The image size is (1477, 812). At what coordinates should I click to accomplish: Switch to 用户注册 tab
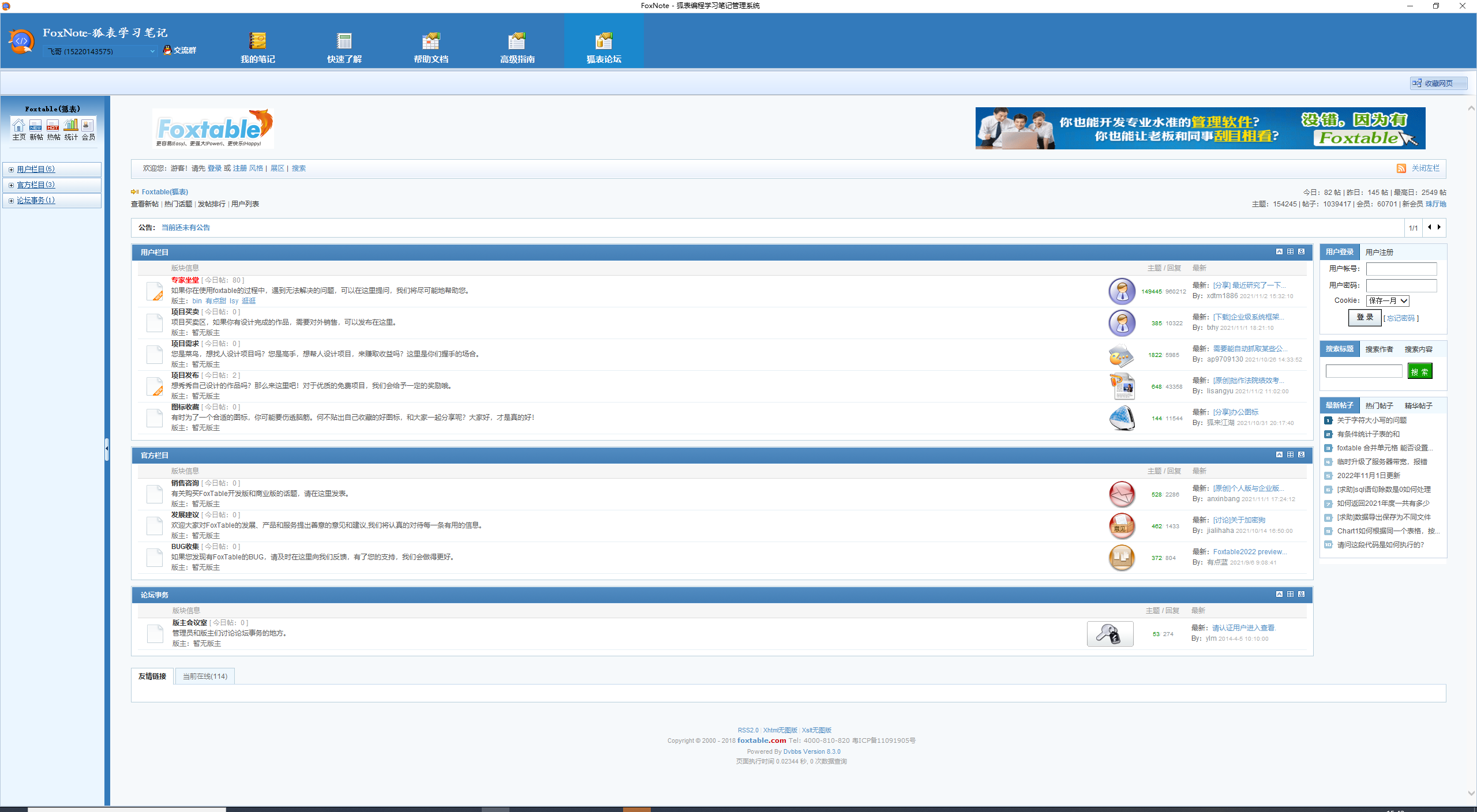pos(1379,252)
